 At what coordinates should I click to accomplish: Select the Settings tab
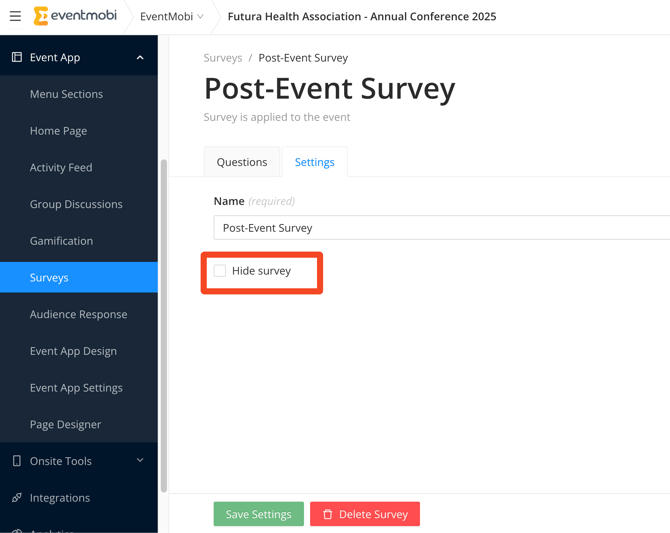[x=314, y=162]
